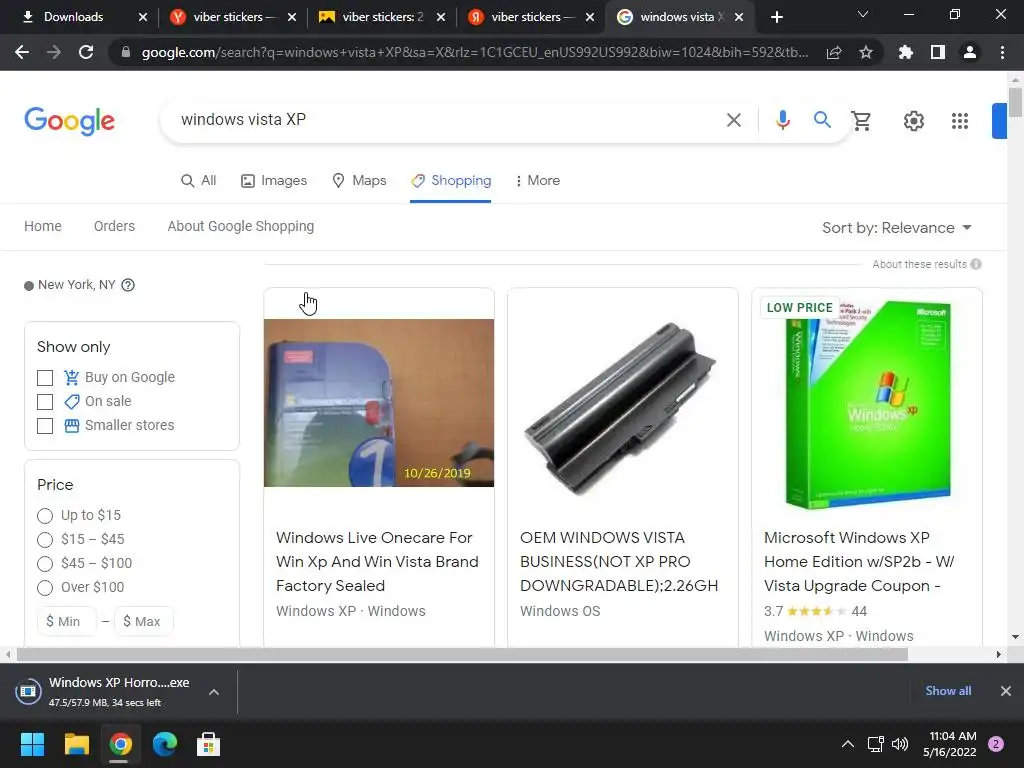This screenshot has width=1024, height=768.
Task: Open a new browser tab
Action: [776, 17]
